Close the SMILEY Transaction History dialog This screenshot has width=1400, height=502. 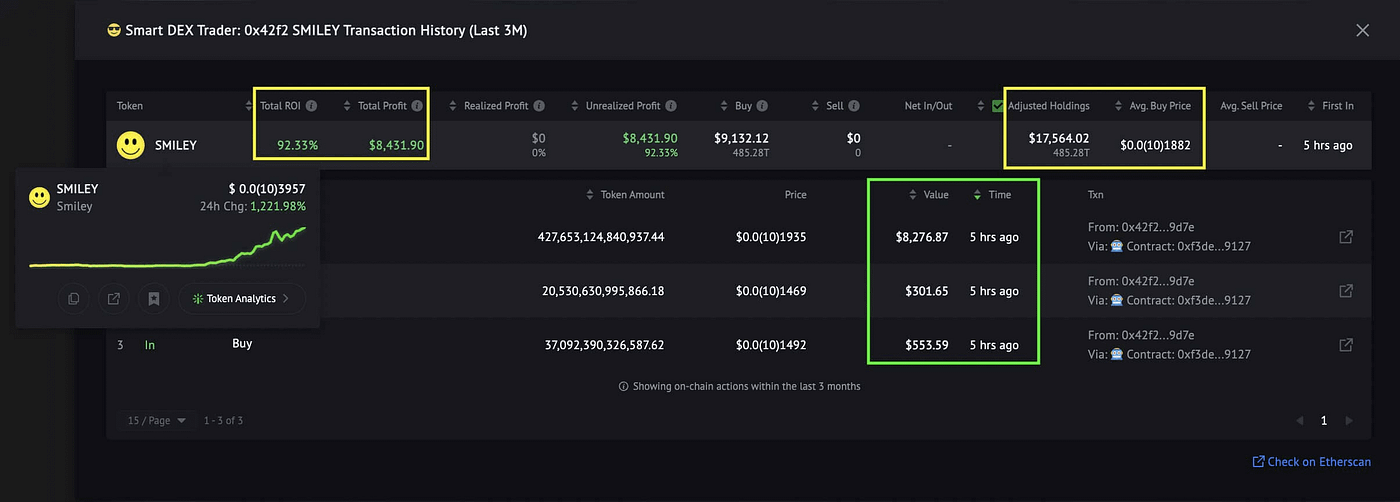[x=1362, y=31]
